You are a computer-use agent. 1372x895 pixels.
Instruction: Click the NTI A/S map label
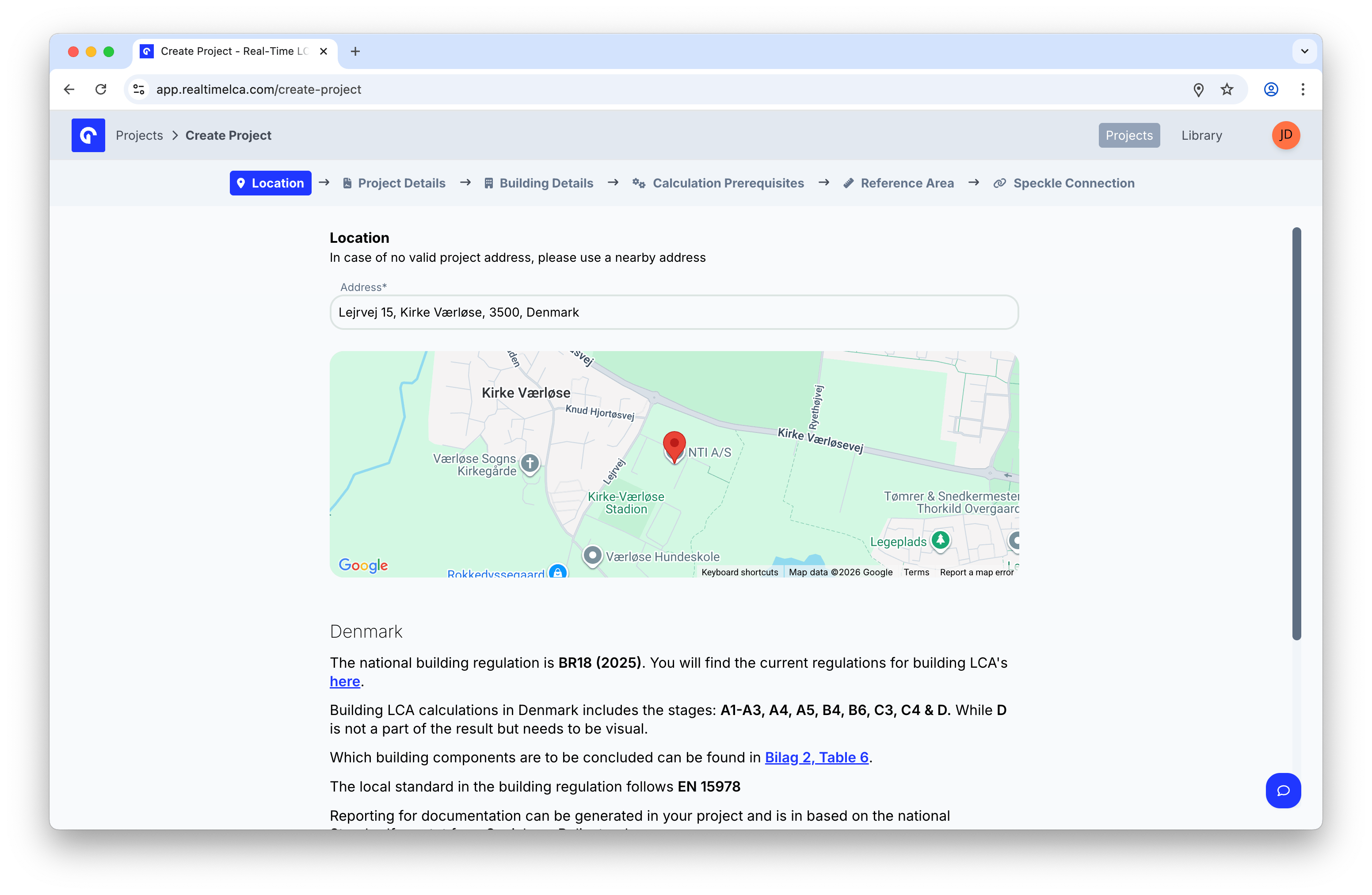click(709, 453)
